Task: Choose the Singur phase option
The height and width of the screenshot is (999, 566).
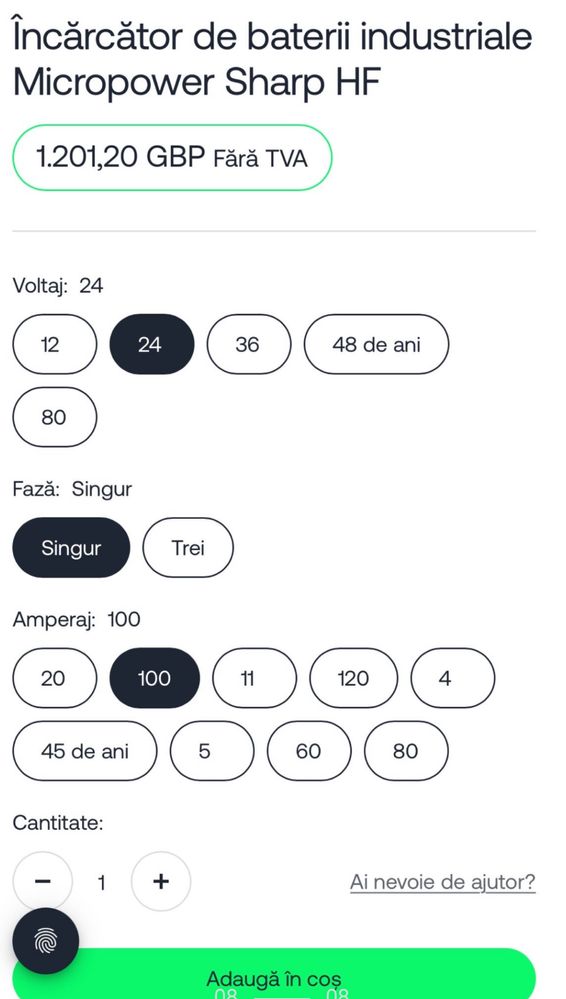Action: tap(71, 547)
